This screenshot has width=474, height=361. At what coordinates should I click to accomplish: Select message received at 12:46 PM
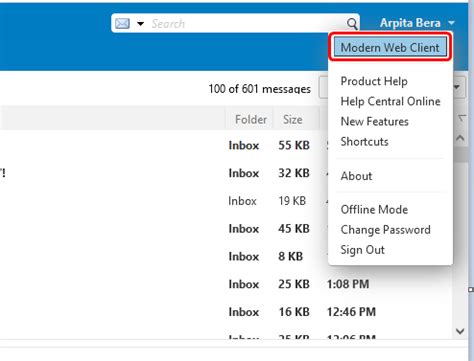pyautogui.click(x=227, y=312)
